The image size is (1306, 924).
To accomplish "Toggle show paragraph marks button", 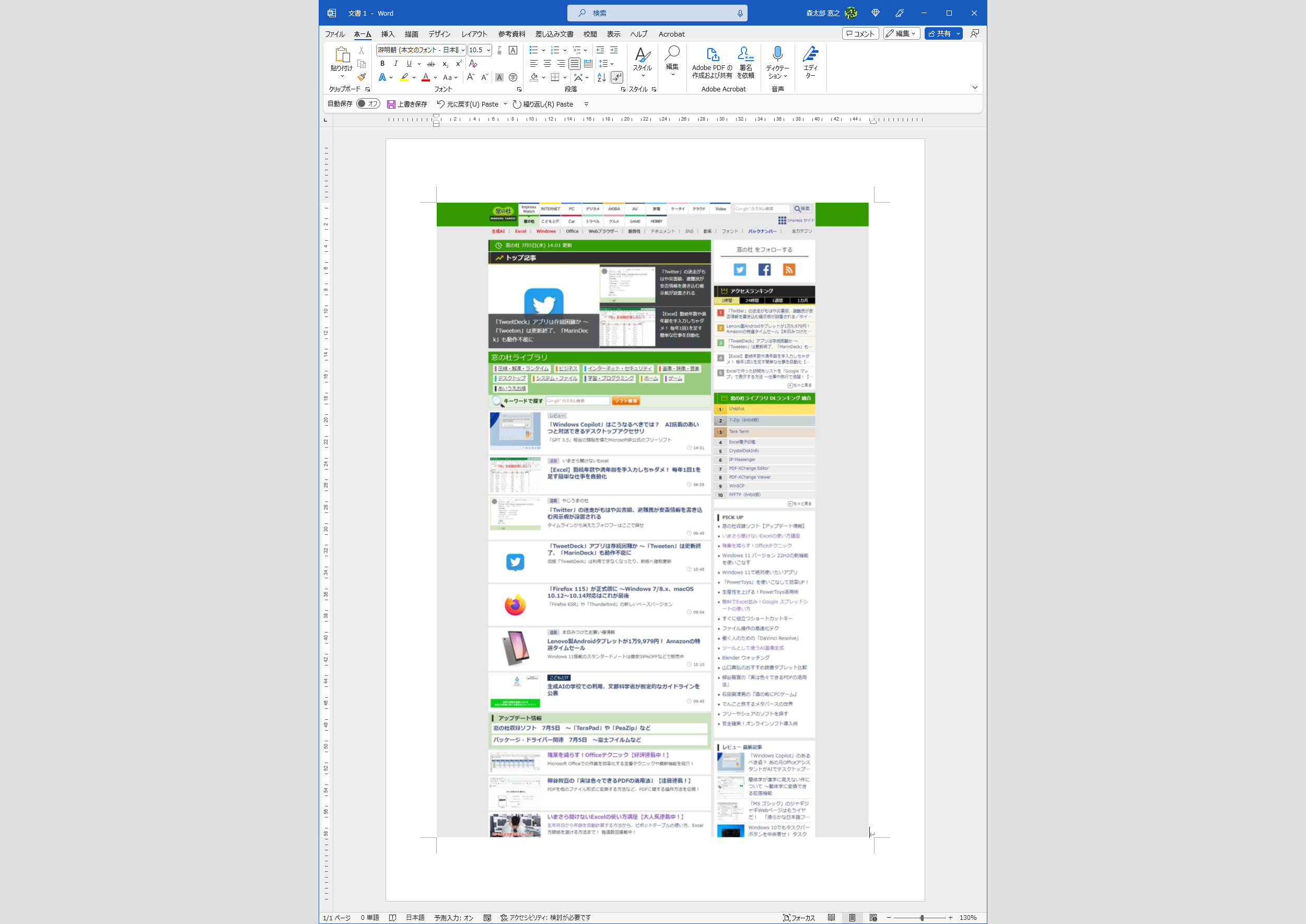I will point(617,77).
